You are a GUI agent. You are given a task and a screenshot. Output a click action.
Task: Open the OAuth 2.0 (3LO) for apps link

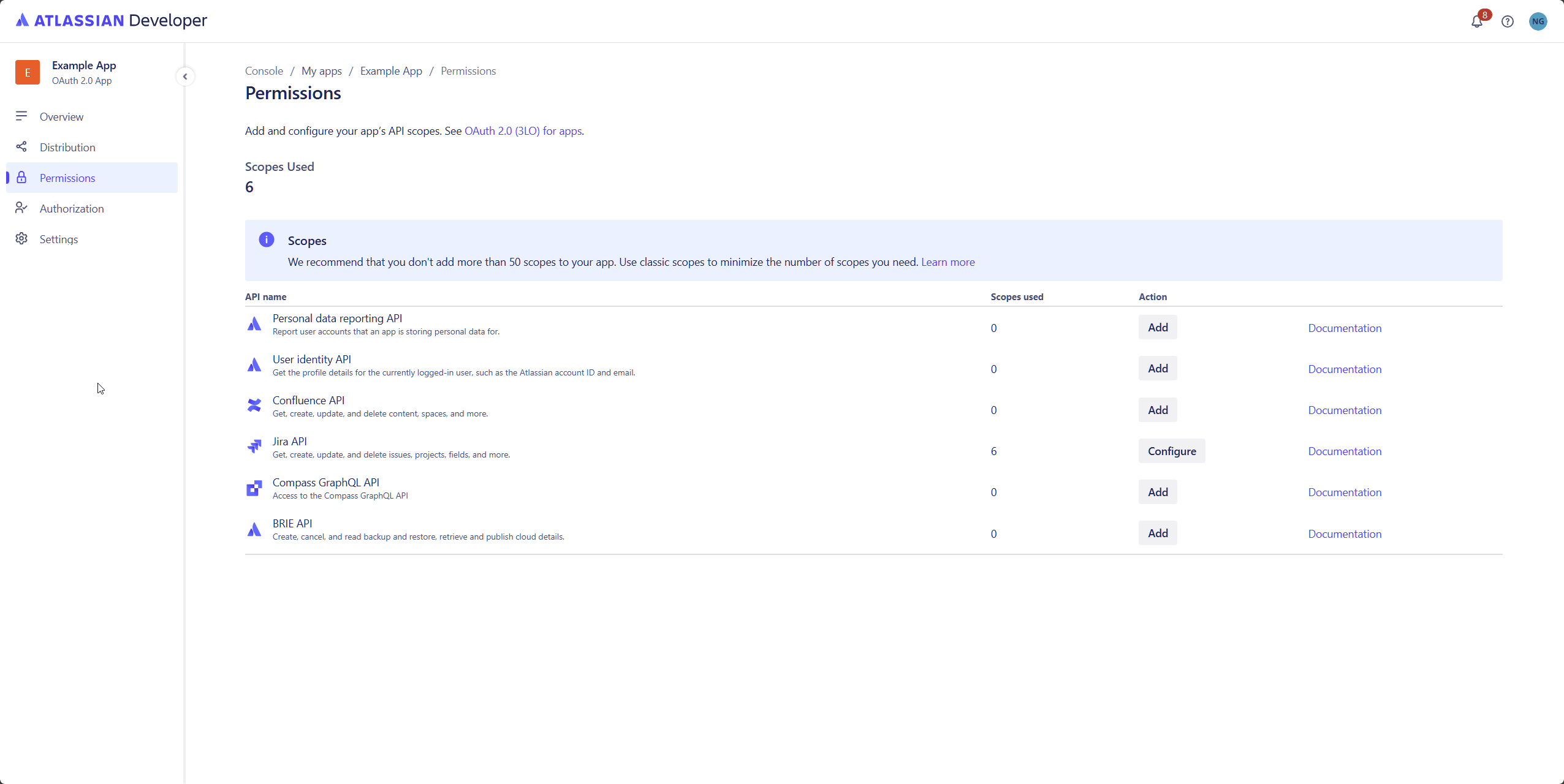coord(523,130)
